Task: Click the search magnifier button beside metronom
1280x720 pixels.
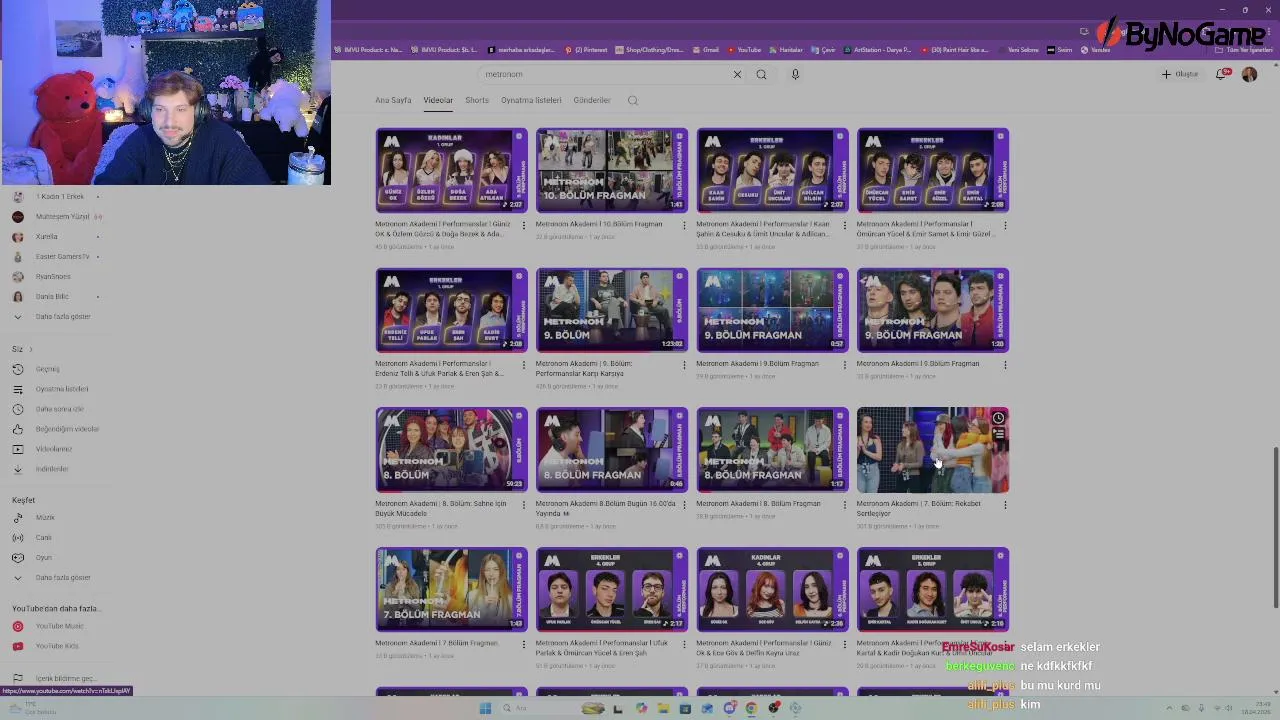Action: 761,74
